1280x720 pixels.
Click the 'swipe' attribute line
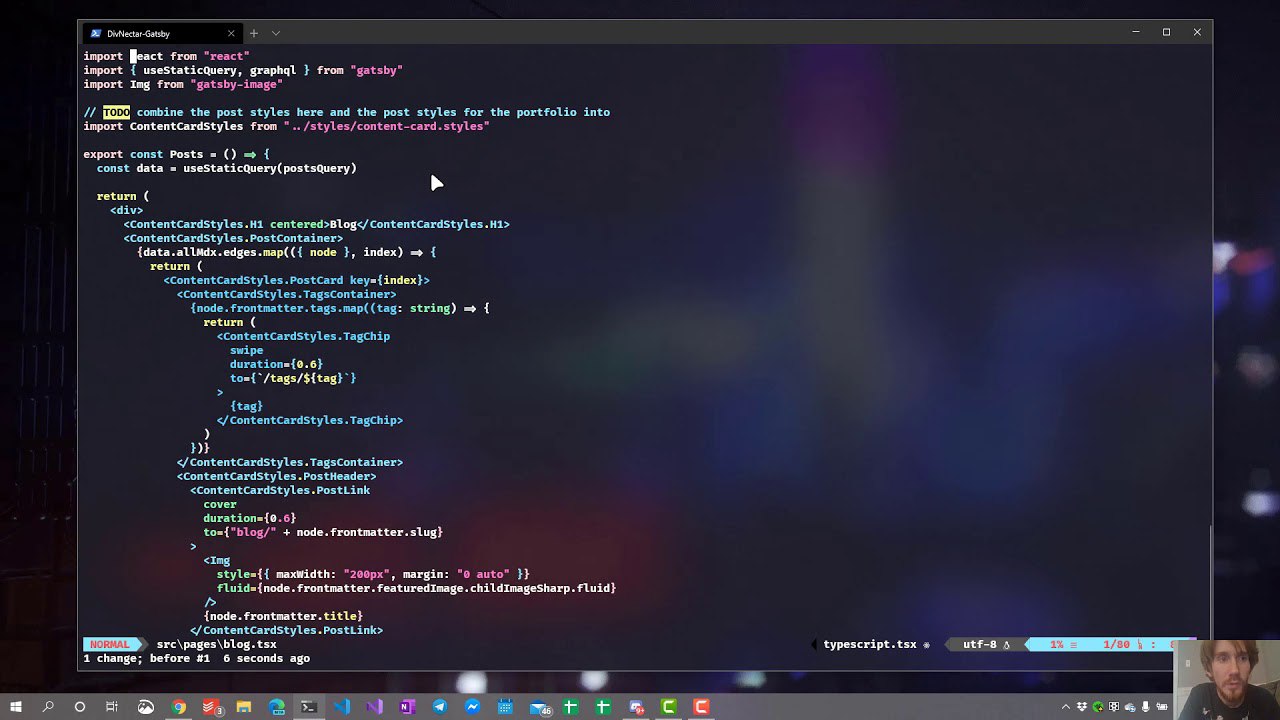click(x=246, y=350)
